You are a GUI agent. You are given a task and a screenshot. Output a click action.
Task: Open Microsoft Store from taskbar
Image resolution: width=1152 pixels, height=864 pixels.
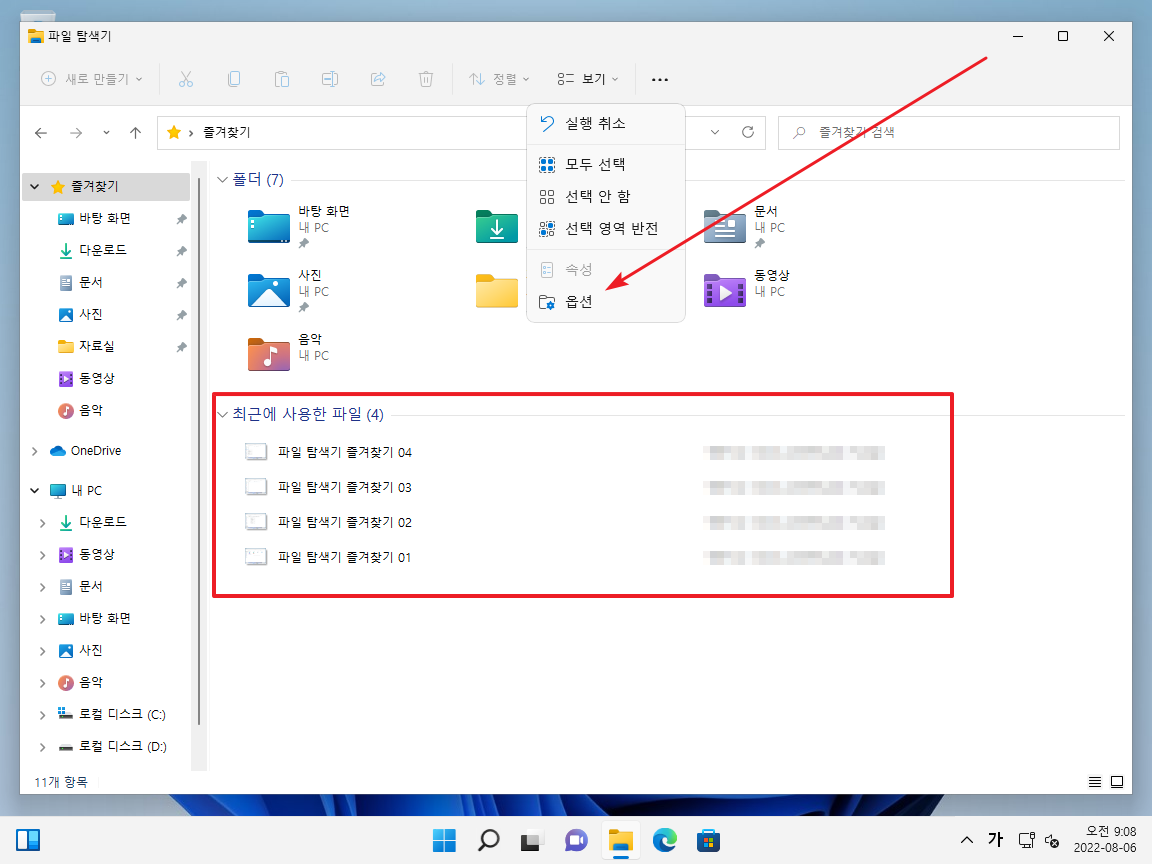(708, 840)
